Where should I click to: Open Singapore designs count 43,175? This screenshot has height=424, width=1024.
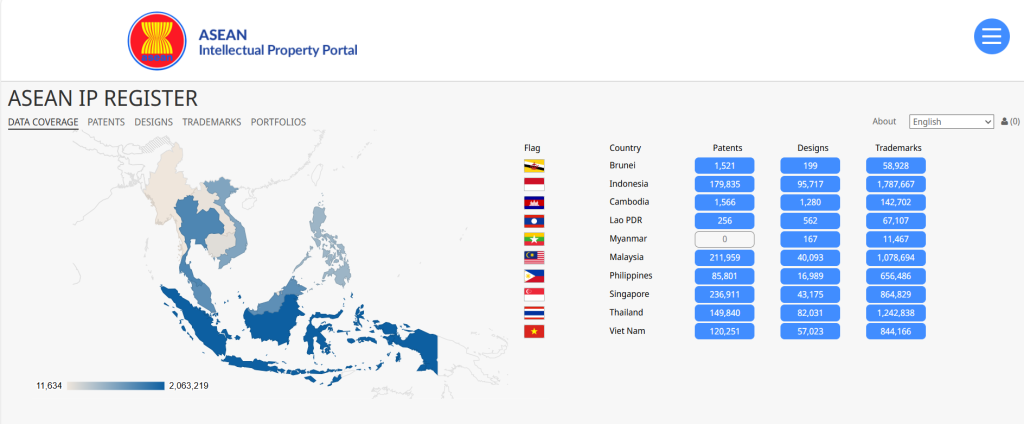pyautogui.click(x=810, y=295)
